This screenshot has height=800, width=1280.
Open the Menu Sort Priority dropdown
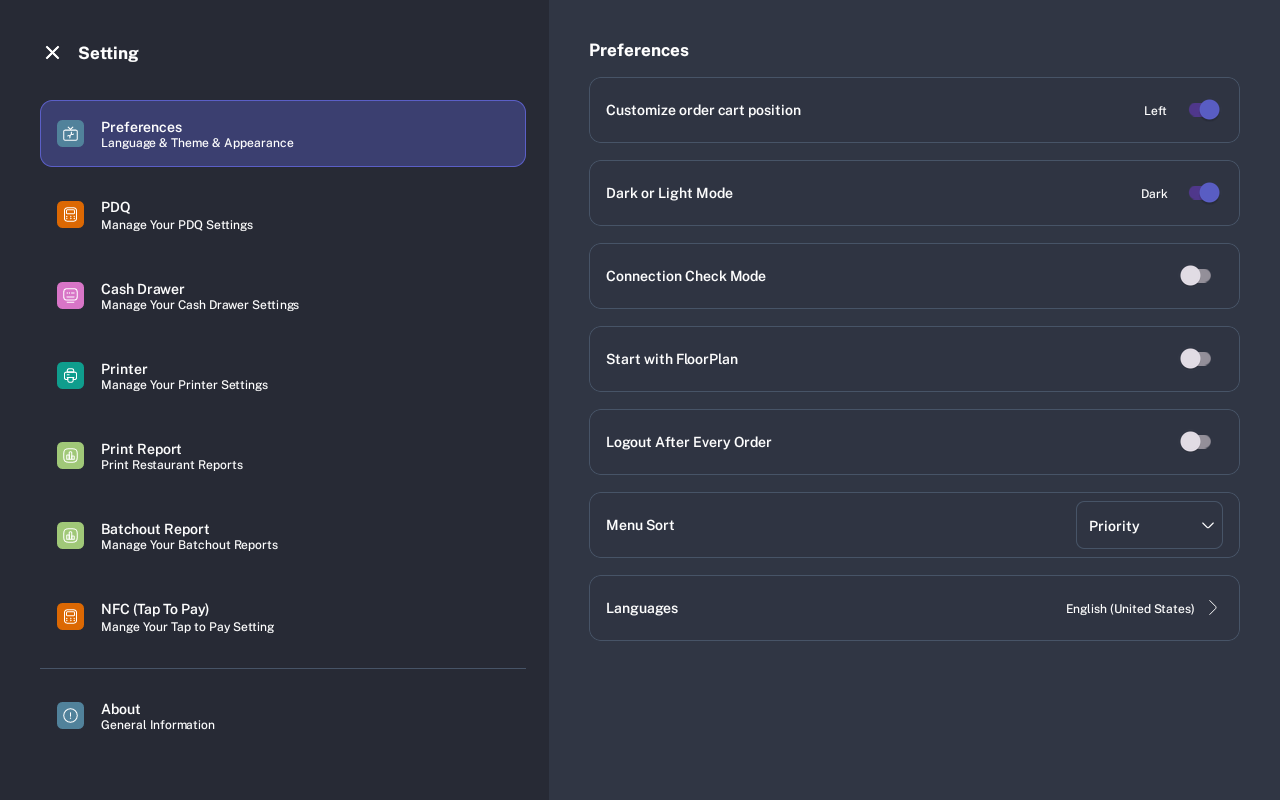1149,525
